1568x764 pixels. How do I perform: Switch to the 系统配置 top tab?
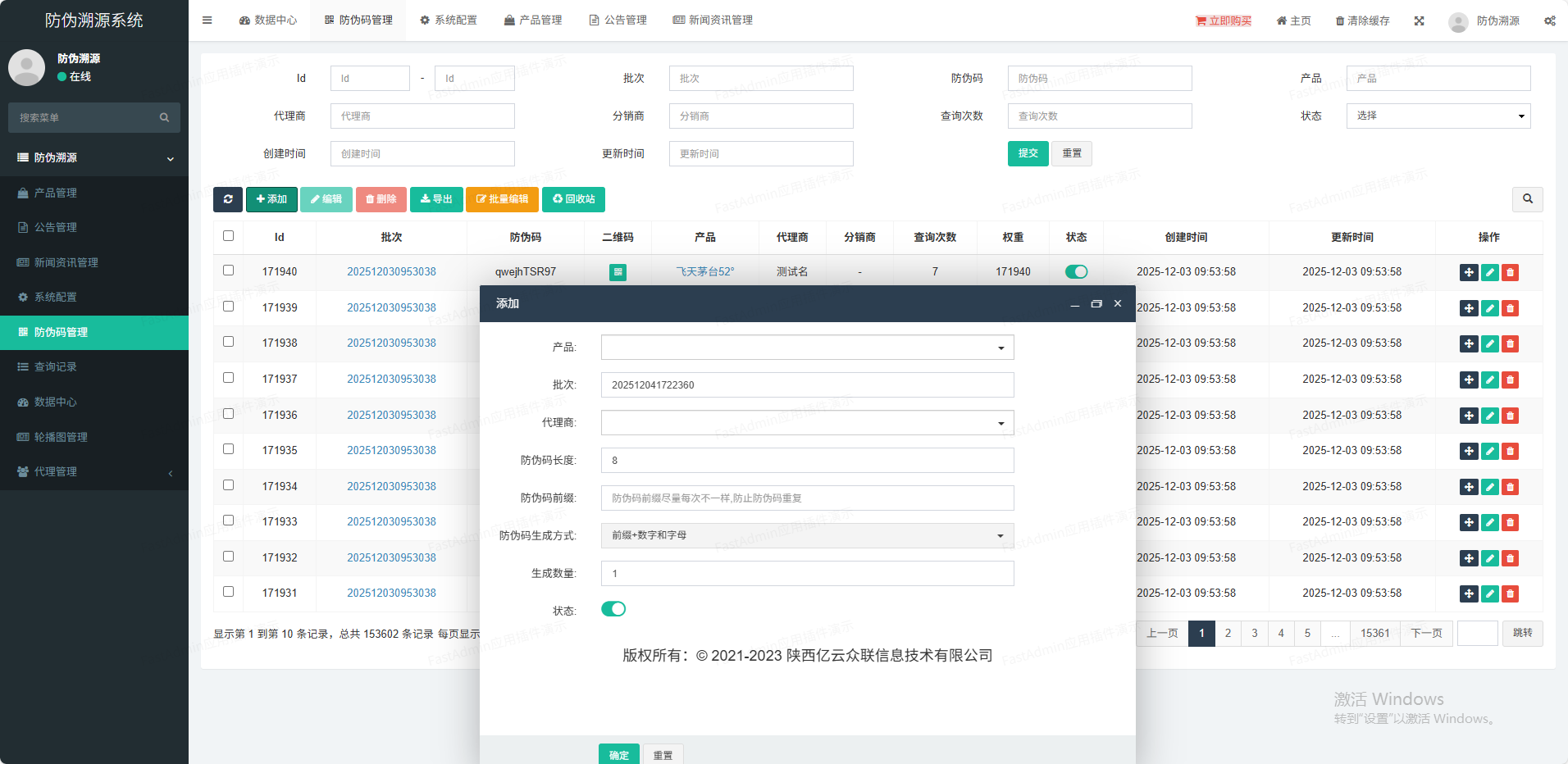click(x=448, y=20)
